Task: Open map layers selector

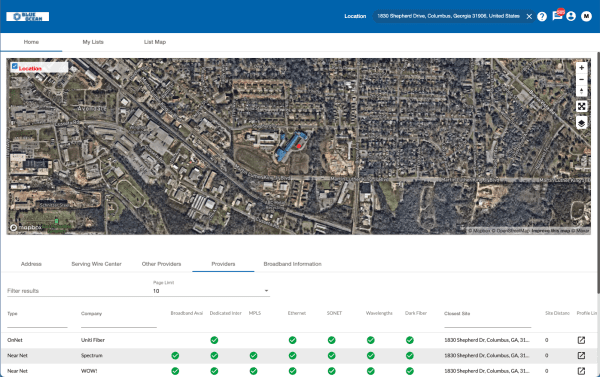Action: (x=581, y=123)
